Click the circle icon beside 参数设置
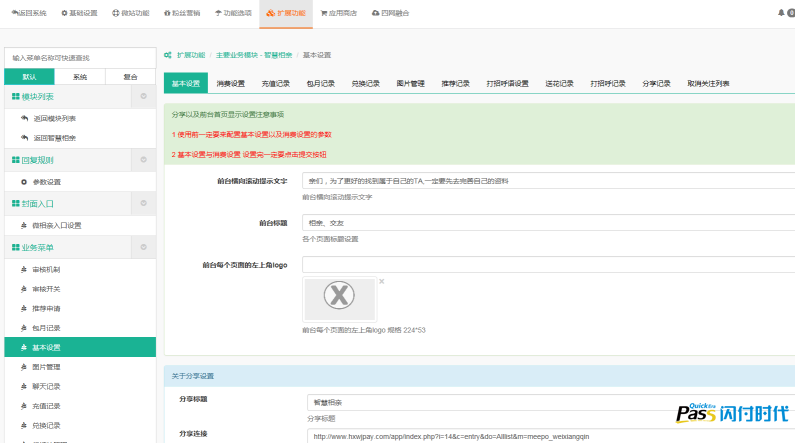The height and width of the screenshot is (443, 795). 24,181
